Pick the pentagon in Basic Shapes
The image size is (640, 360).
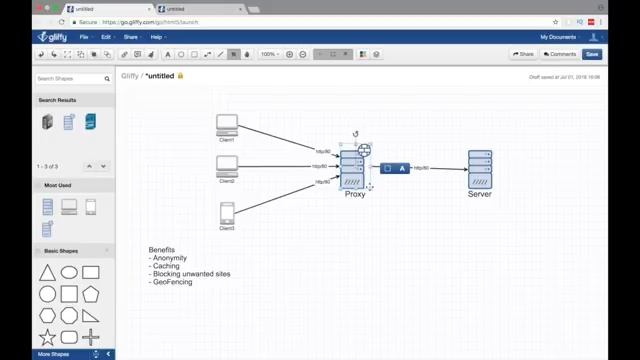tap(91, 294)
